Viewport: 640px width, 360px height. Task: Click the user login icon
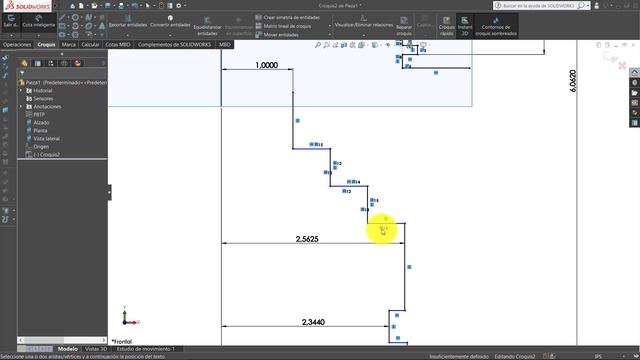(x=597, y=6)
